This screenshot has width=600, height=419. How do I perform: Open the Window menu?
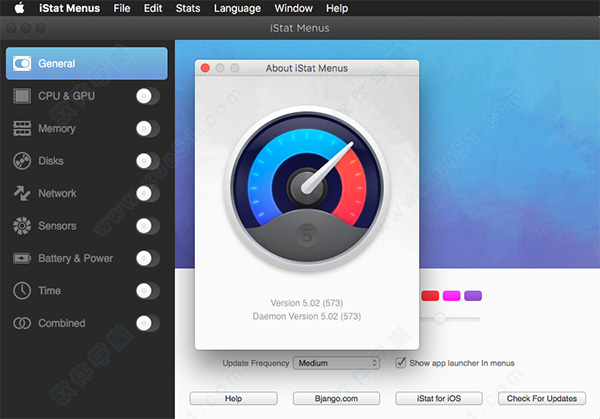pyautogui.click(x=293, y=8)
